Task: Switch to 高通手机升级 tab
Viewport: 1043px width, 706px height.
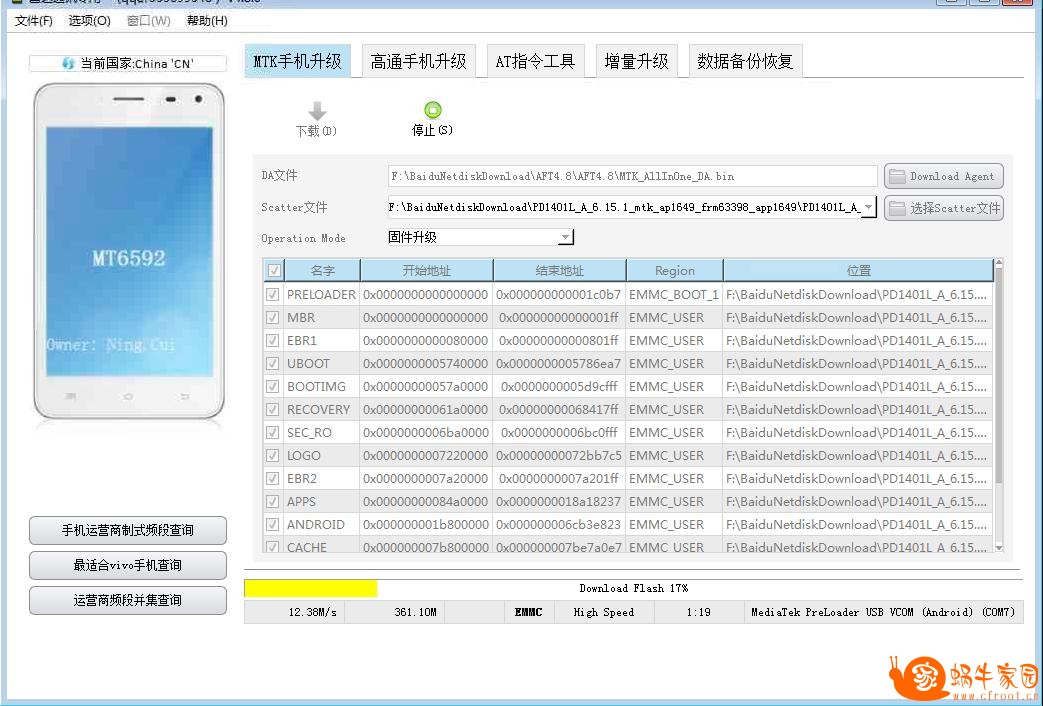Action: coord(418,62)
